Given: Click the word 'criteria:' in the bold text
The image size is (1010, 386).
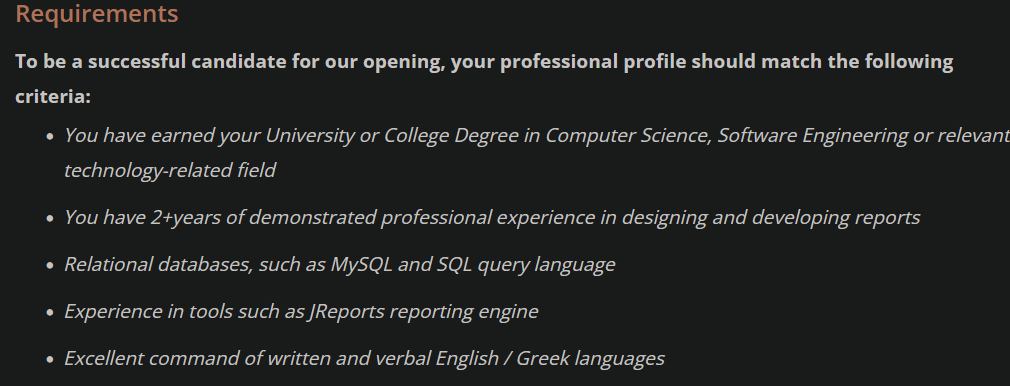Looking at the screenshot, I should pos(53,97).
